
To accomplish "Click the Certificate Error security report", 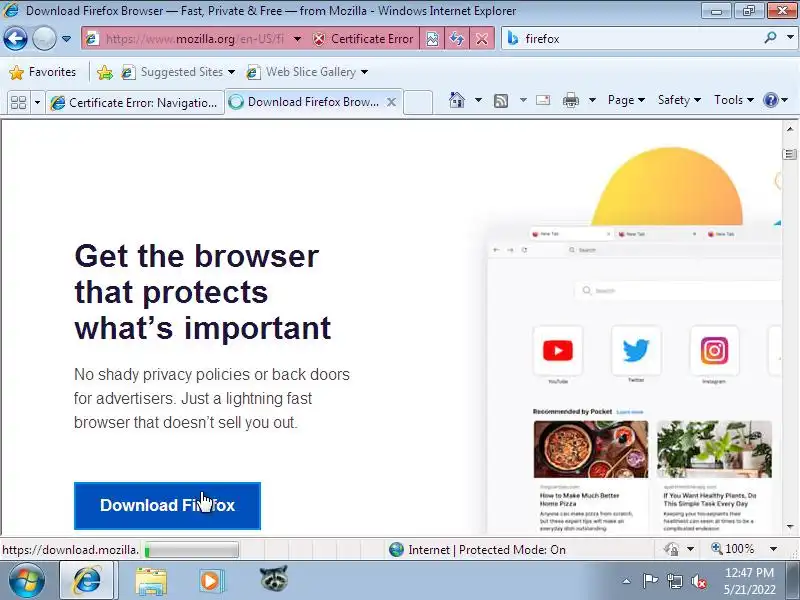I will [x=363, y=39].
